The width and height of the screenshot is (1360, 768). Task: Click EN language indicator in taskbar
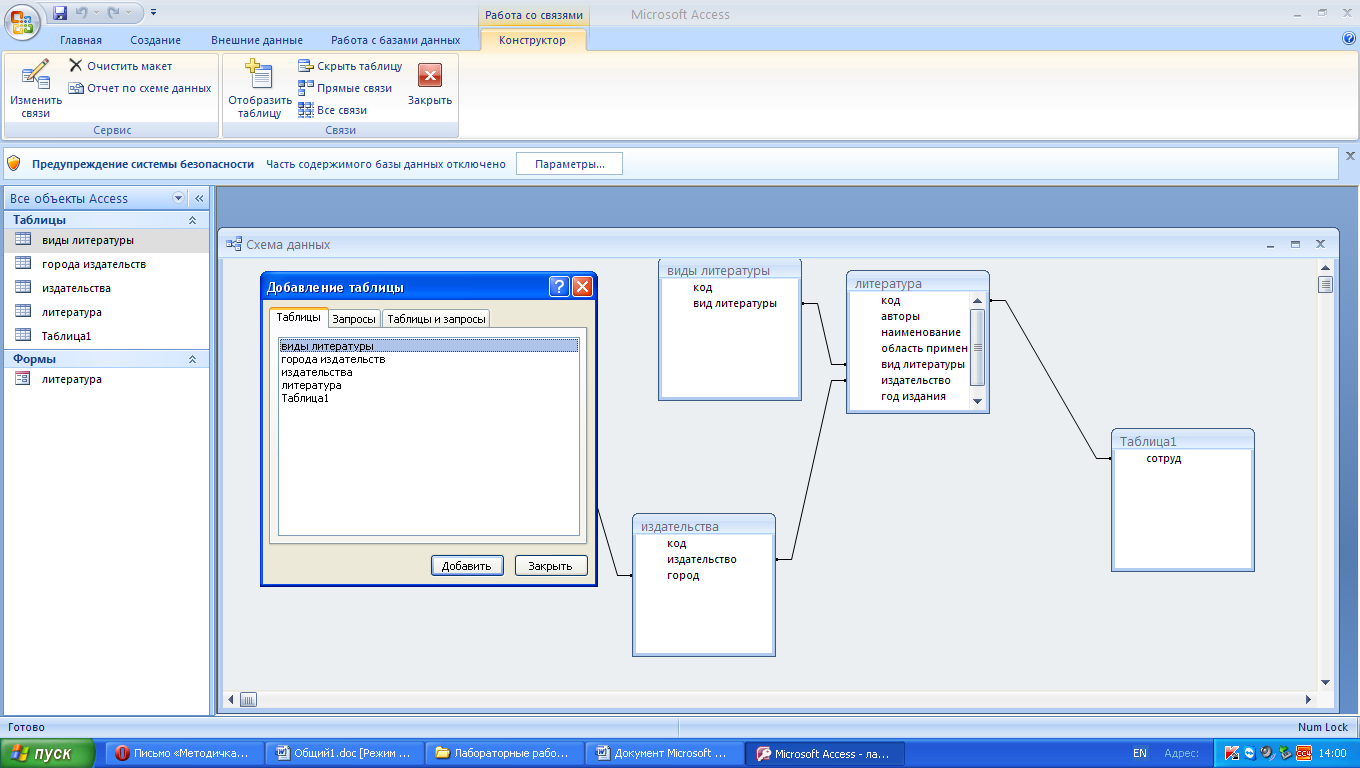(x=1140, y=753)
